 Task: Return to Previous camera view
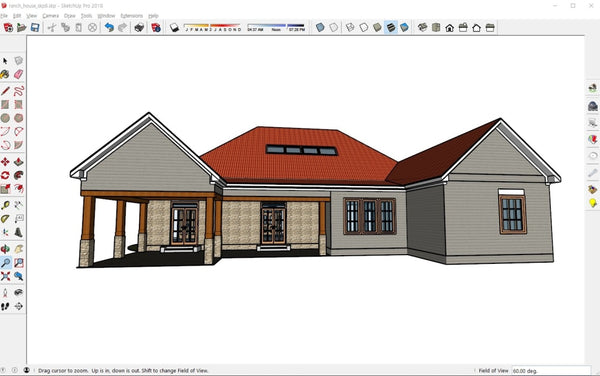[x=18, y=276]
